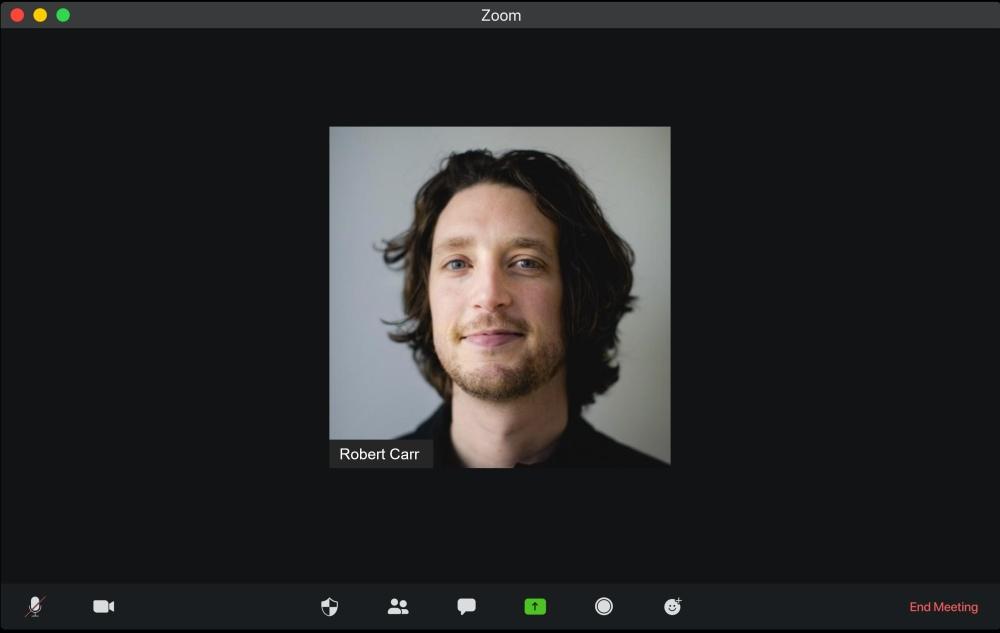The image size is (1000, 633).
Task: Unmute the microphone
Action: click(35, 606)
